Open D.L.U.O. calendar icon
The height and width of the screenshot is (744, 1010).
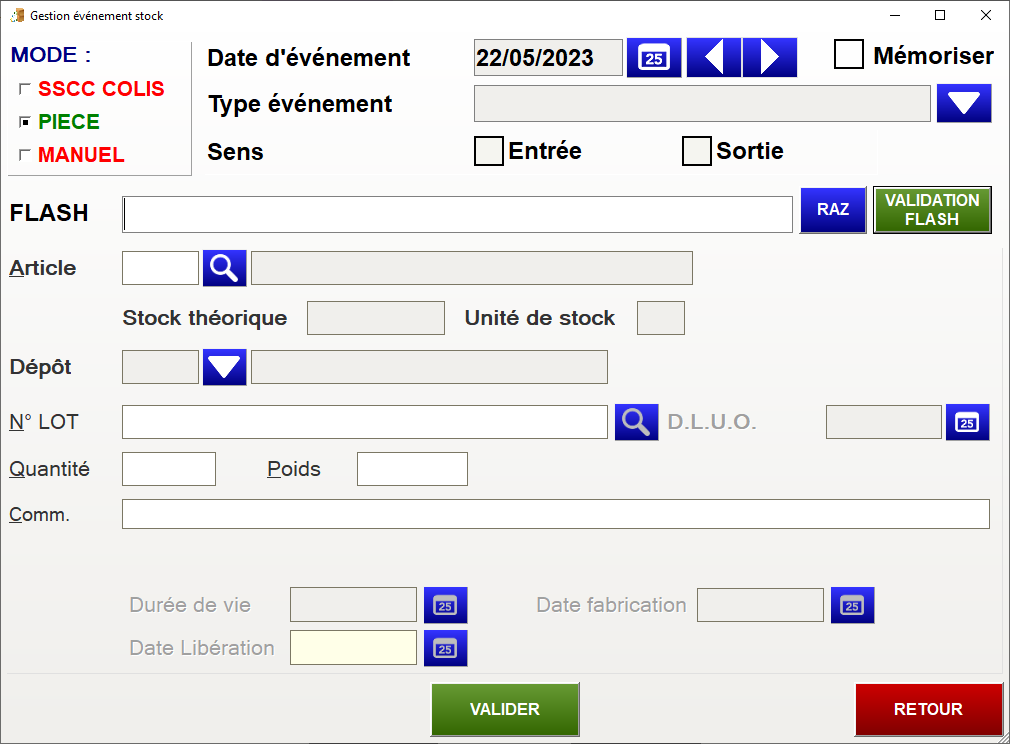967,422
